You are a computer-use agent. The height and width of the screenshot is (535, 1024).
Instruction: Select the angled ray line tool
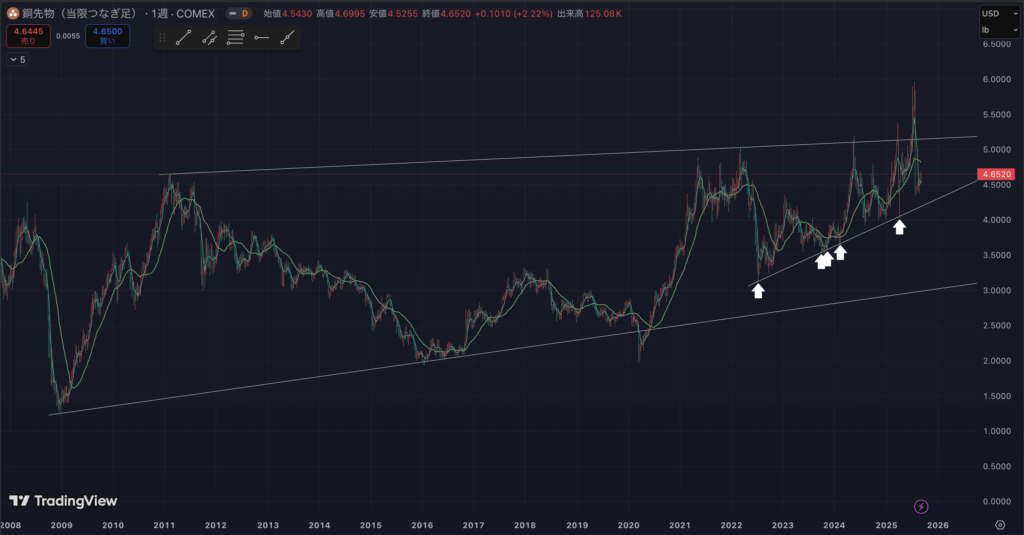pyautogui.click(x=288, y=37)
